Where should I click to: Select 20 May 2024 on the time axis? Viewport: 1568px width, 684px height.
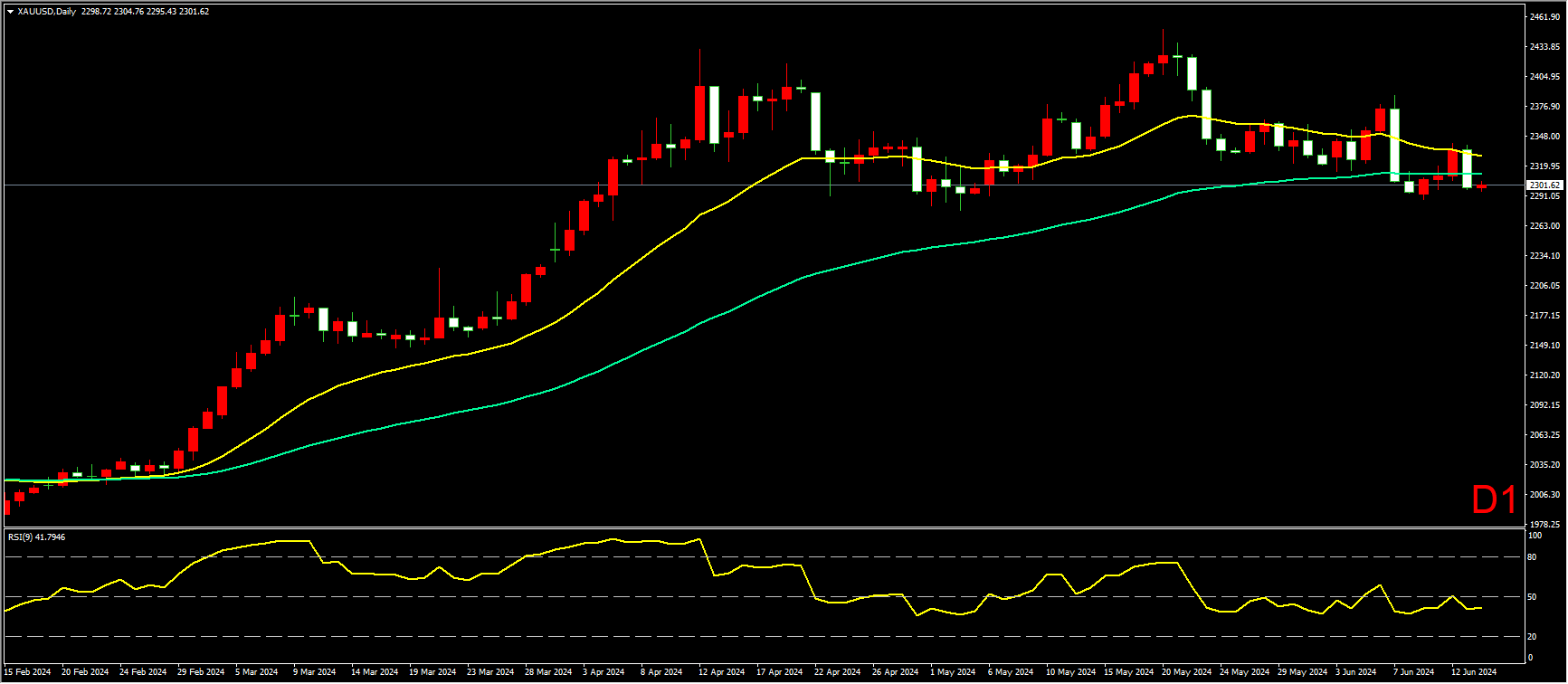[x=1186, y=672]
